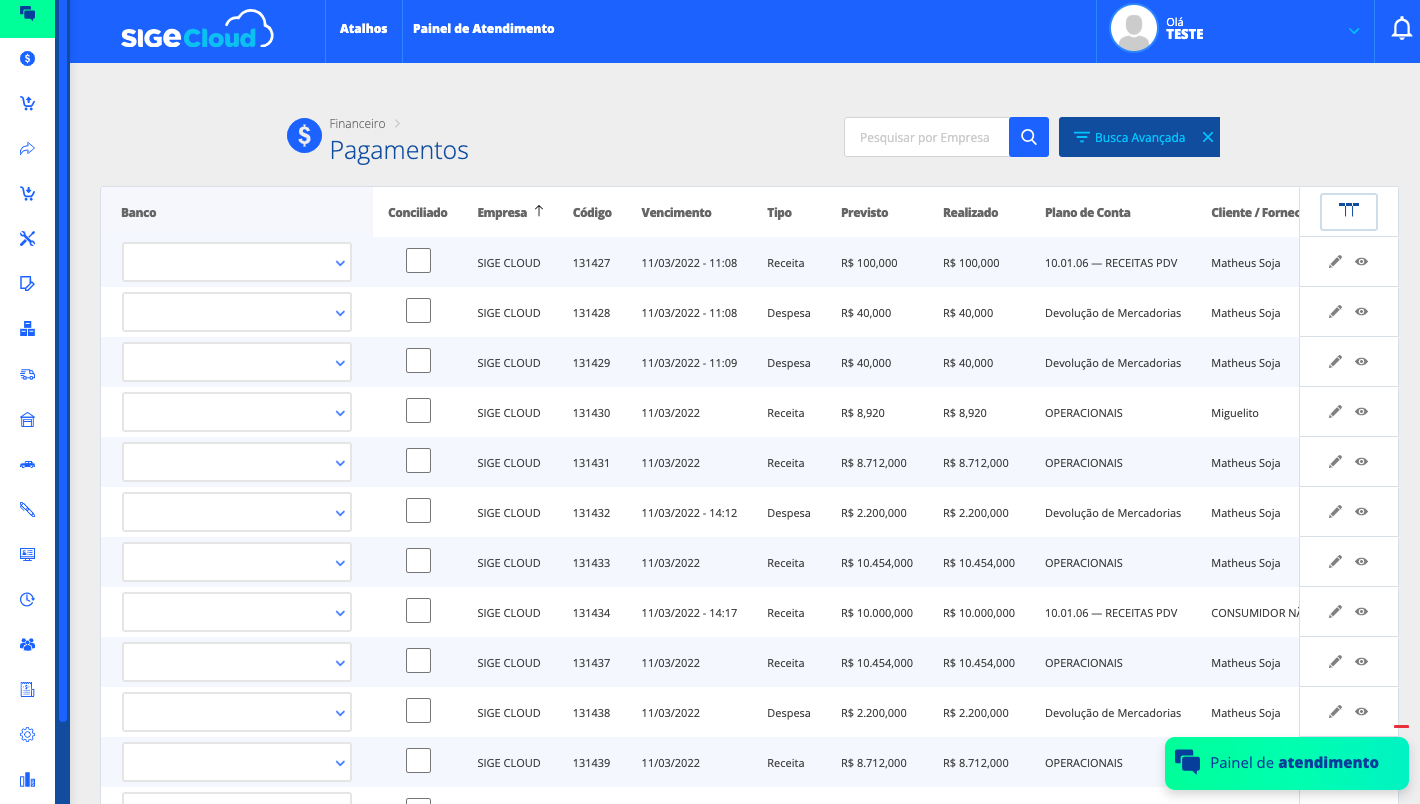Click the delivery truck sidebar icon
The image size is (1420, 804).
(x=27, y=374)
